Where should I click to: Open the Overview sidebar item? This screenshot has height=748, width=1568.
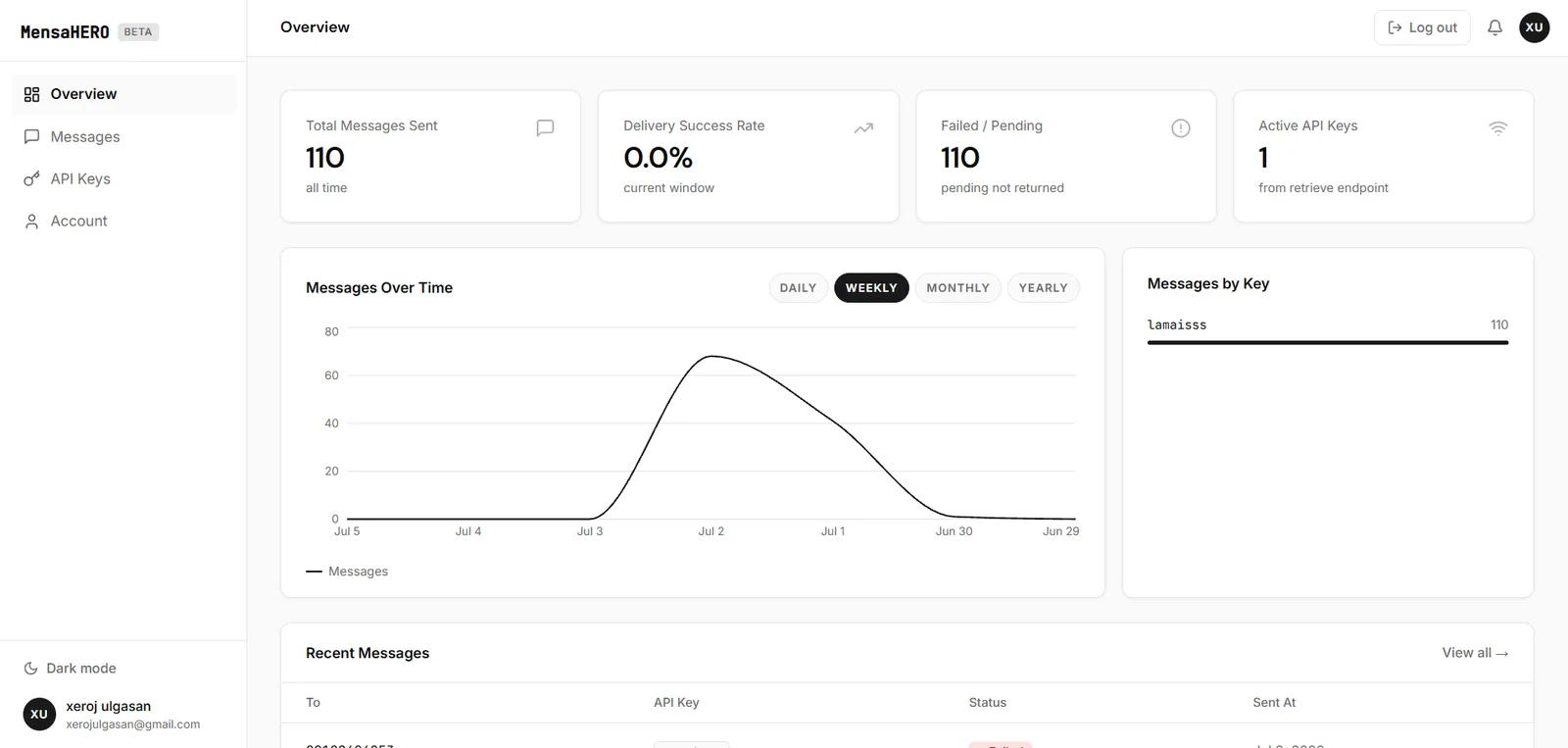point(123,94)
